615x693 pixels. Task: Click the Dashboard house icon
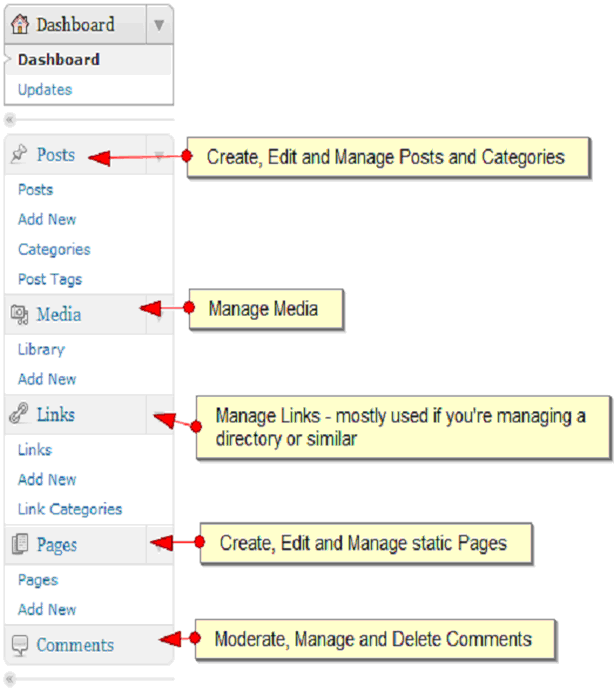[x=21, y=24]
